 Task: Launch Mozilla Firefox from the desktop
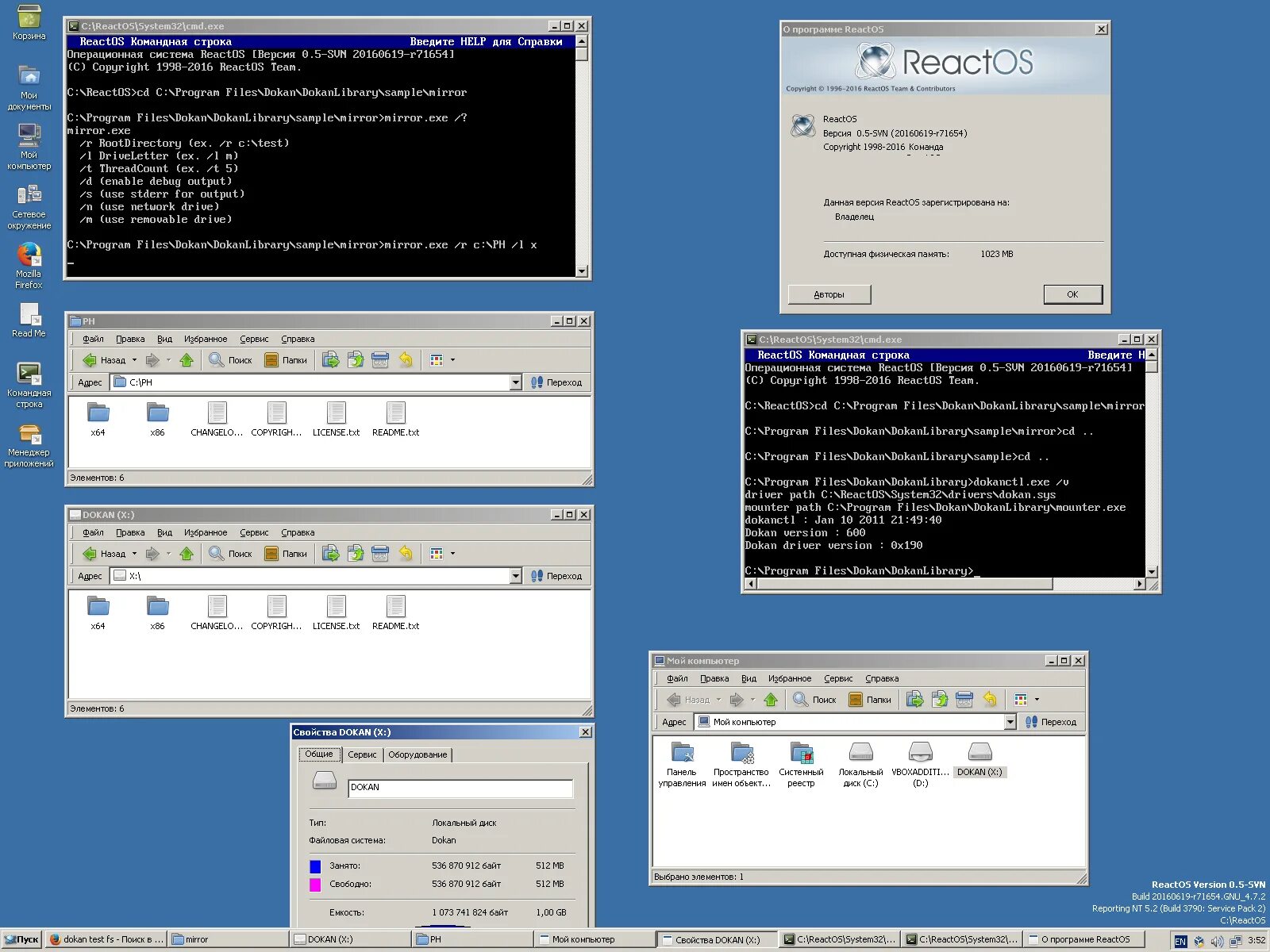click(29, 266)
